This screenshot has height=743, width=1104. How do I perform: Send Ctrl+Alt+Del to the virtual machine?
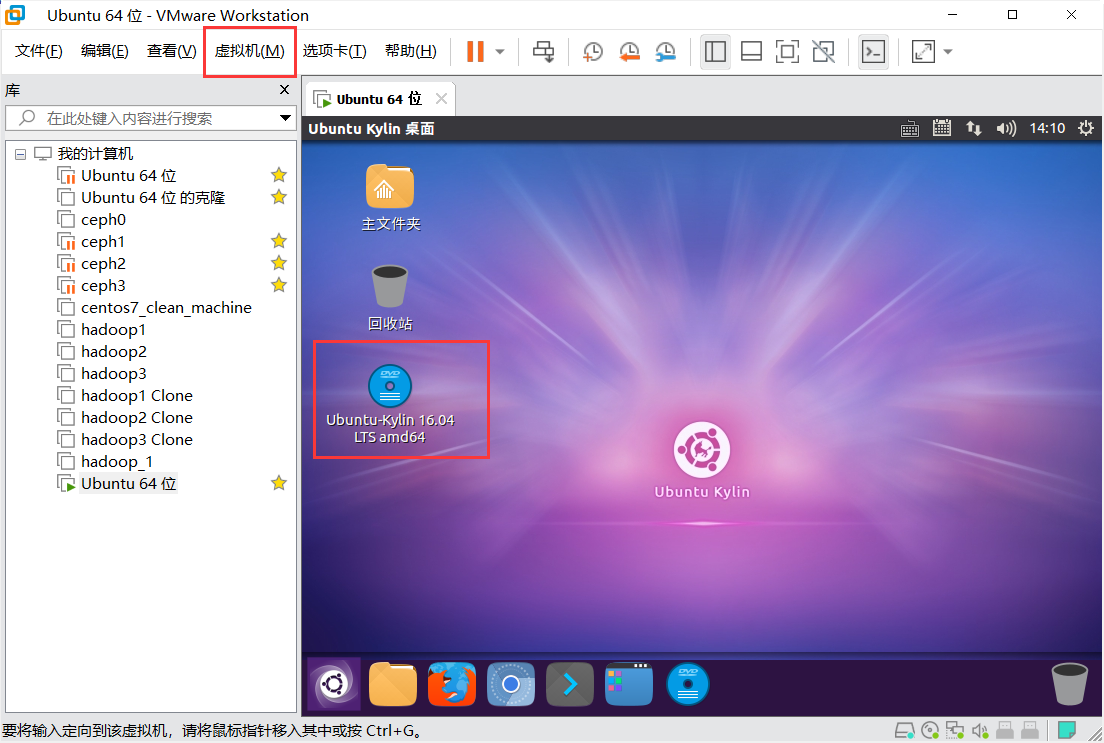click(543, 51)
